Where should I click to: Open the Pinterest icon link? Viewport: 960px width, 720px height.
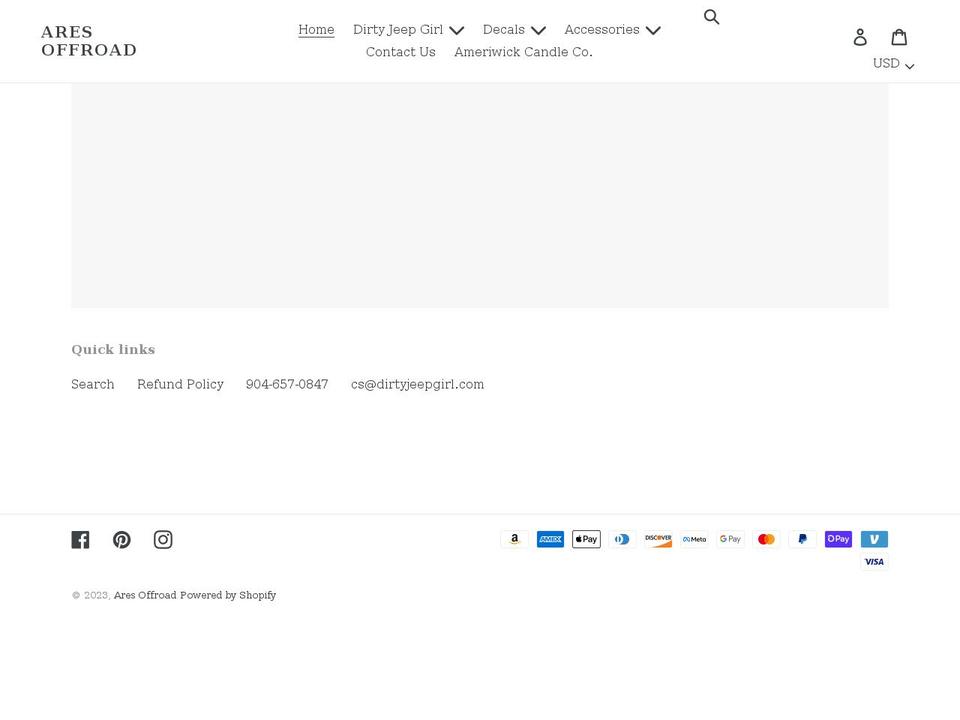122,539
